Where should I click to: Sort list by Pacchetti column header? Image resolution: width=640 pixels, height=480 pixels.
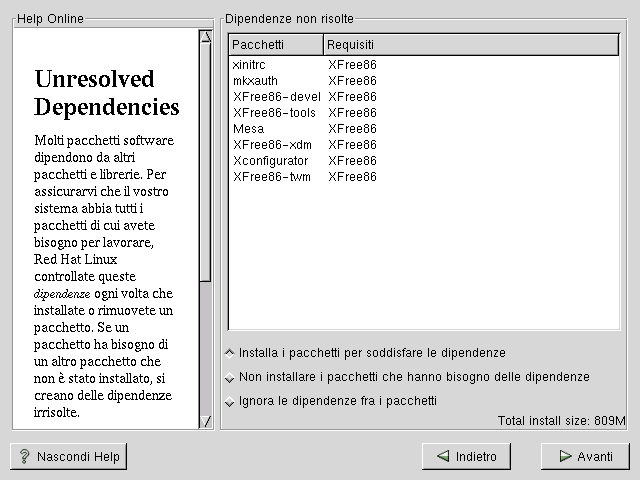pos(276,45)
